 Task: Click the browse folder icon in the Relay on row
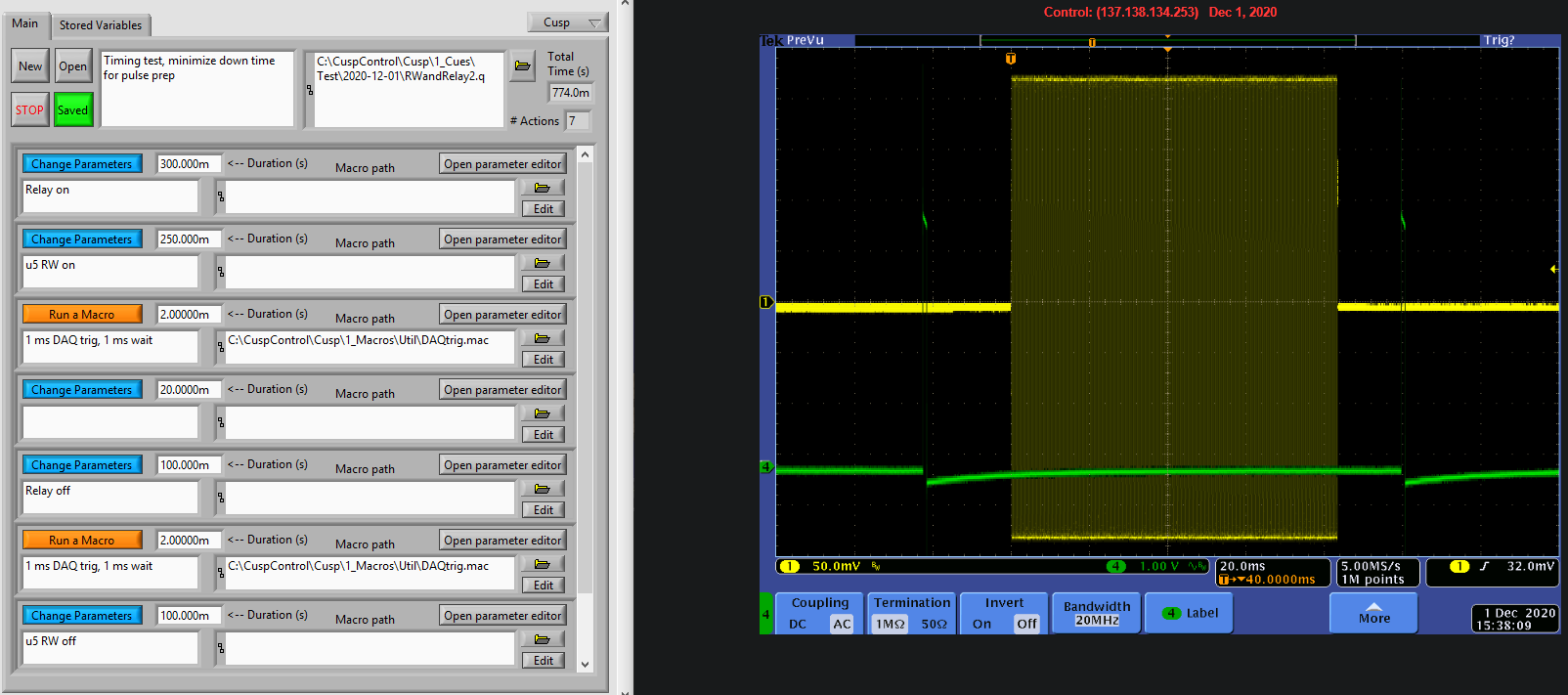[x=543, y=188]
